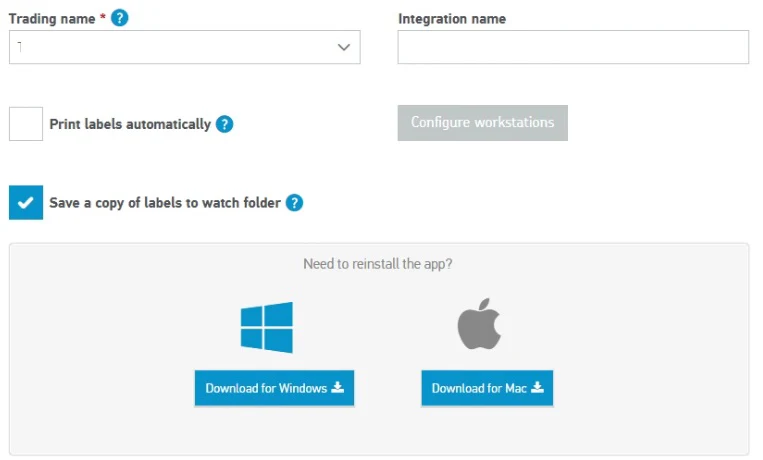
Task: Click the download arrow on the Mac button
Action: [538, 388]
